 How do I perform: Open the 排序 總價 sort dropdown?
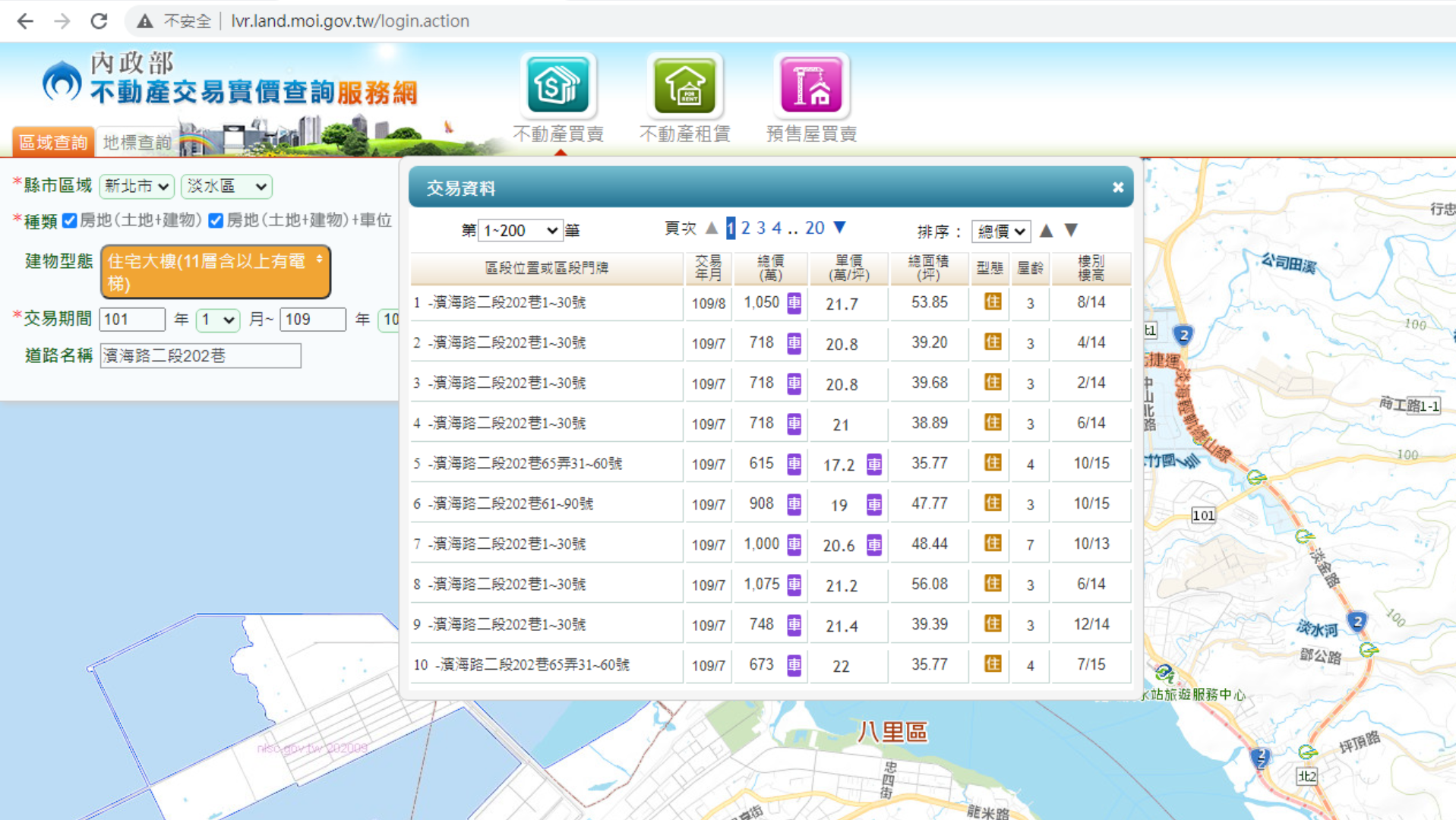(1001, 232)
